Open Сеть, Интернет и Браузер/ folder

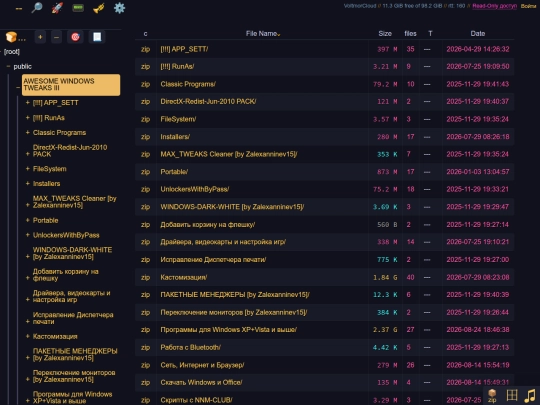pos(202,365)
